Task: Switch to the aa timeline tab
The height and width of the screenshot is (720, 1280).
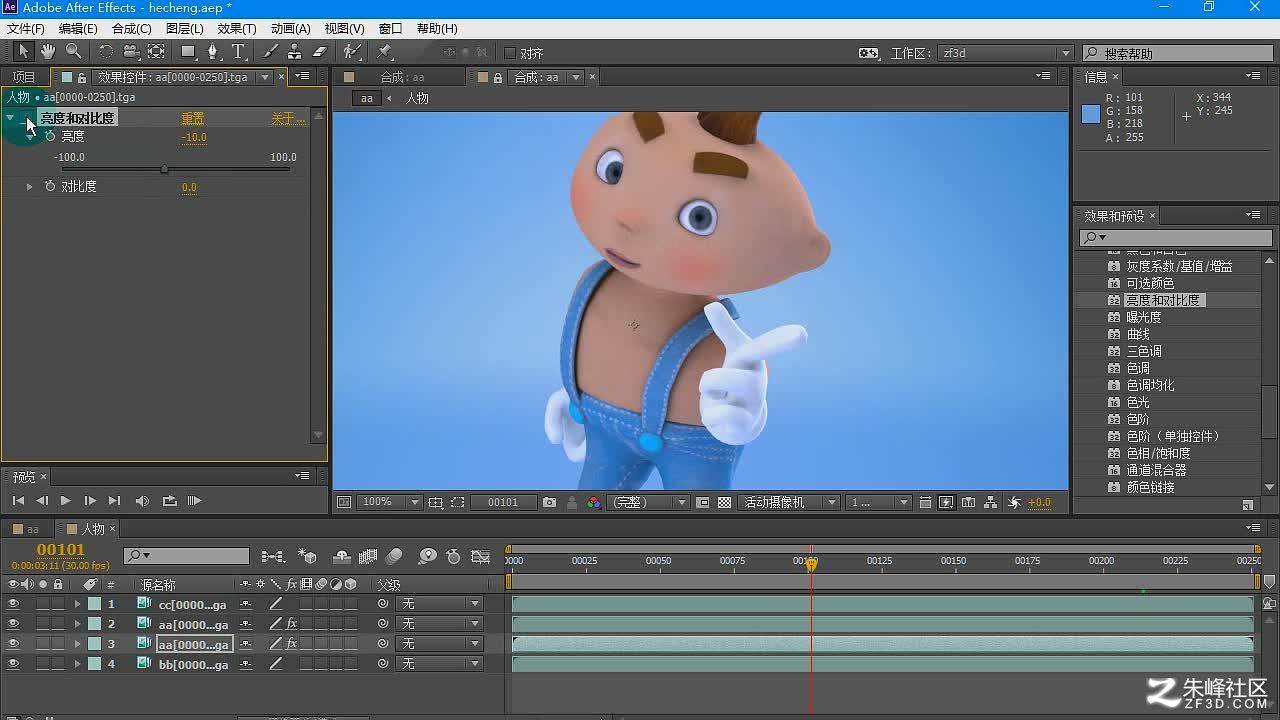Action: point(26,529)
